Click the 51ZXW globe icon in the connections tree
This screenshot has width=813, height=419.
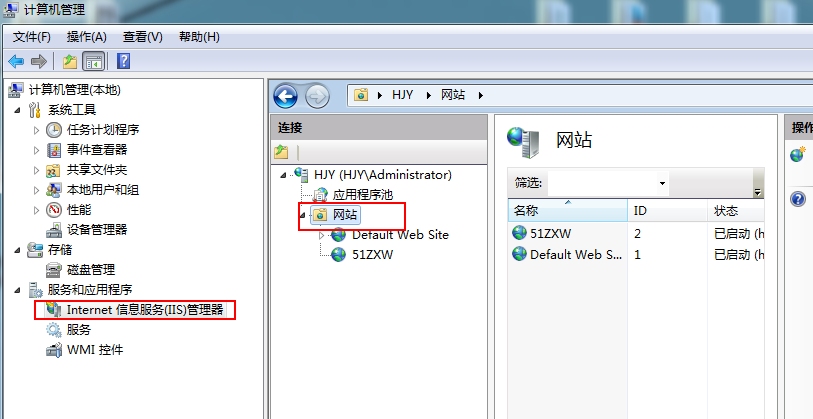tap(339, 255)
